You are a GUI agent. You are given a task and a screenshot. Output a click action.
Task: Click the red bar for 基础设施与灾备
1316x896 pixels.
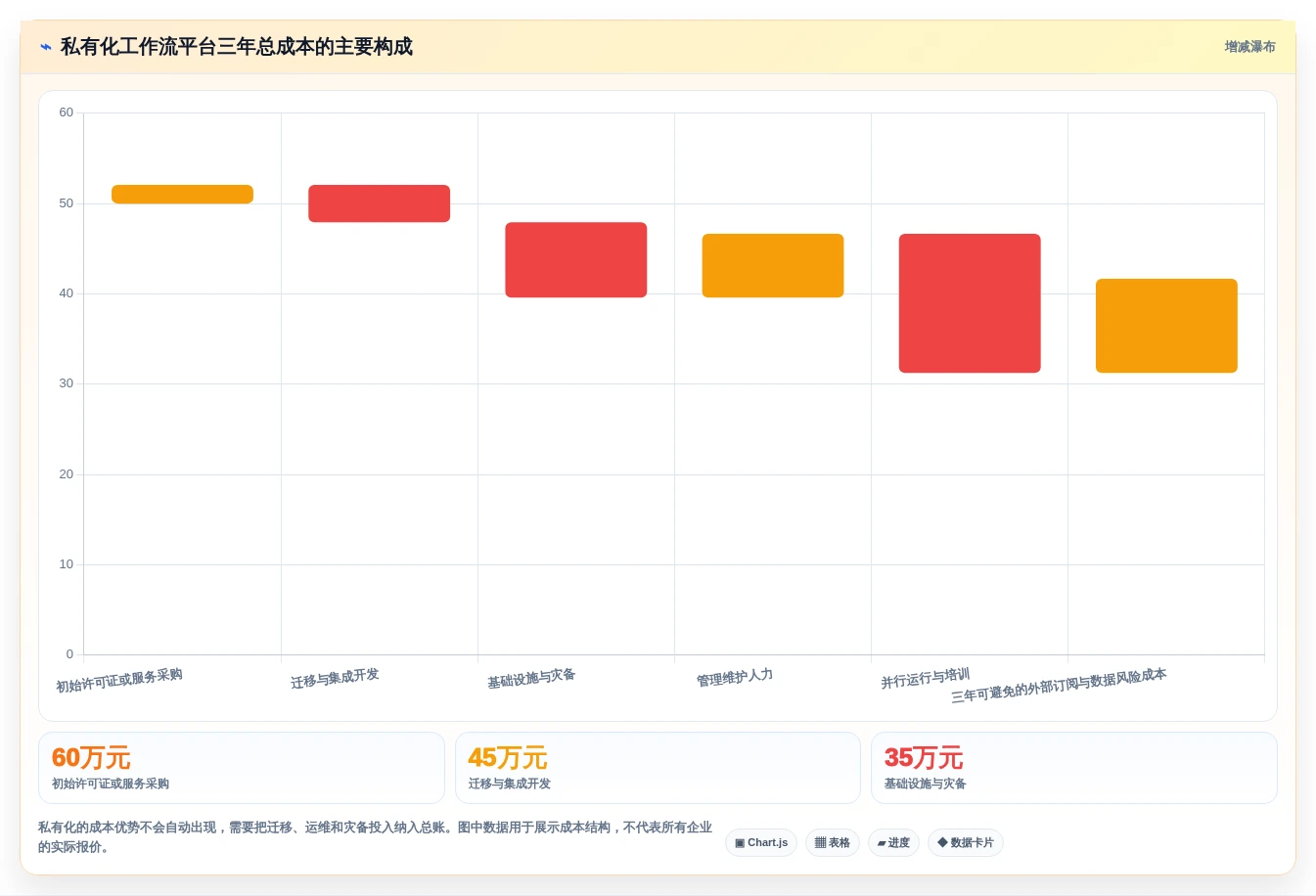coord(575,260)
